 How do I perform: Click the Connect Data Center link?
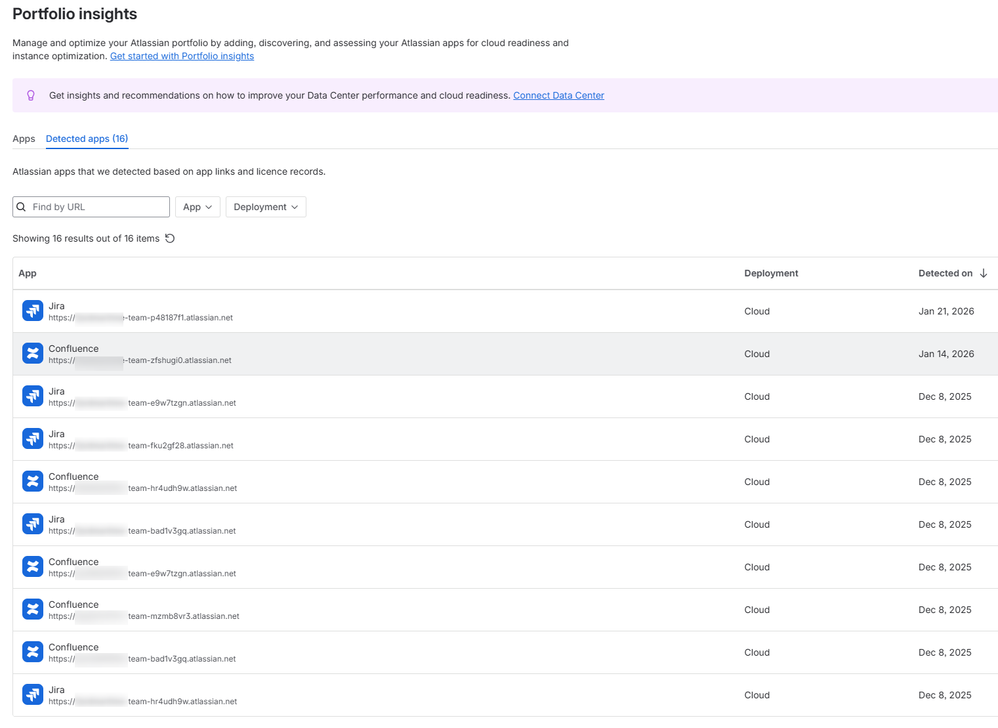pyautogui.click(x=558, y=96)
